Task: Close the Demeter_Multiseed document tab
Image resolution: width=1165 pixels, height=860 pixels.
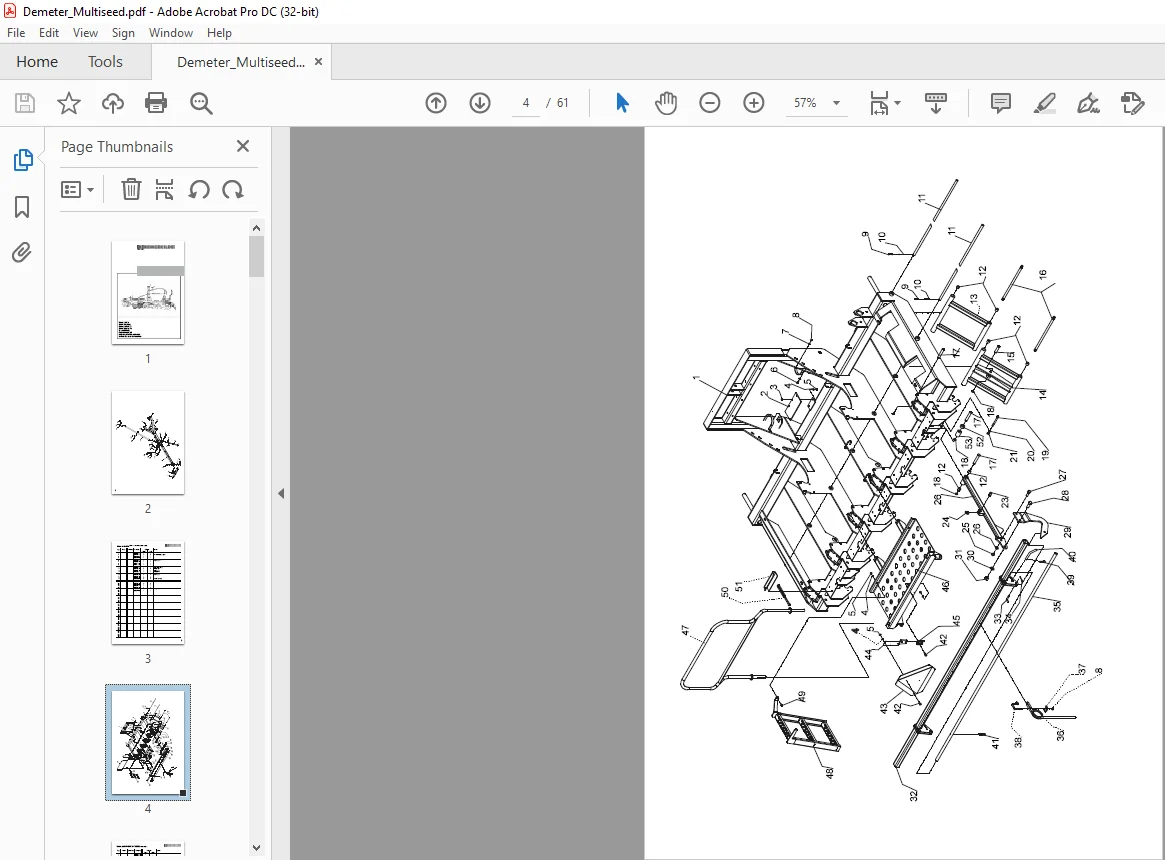Action: click(x=319, y=62)
